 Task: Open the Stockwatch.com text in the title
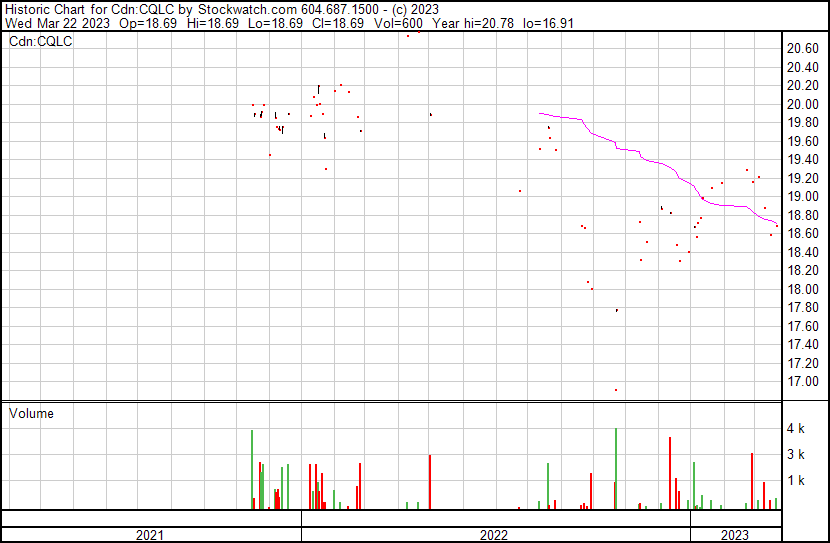pyautogui.click(x=239, y=10)
